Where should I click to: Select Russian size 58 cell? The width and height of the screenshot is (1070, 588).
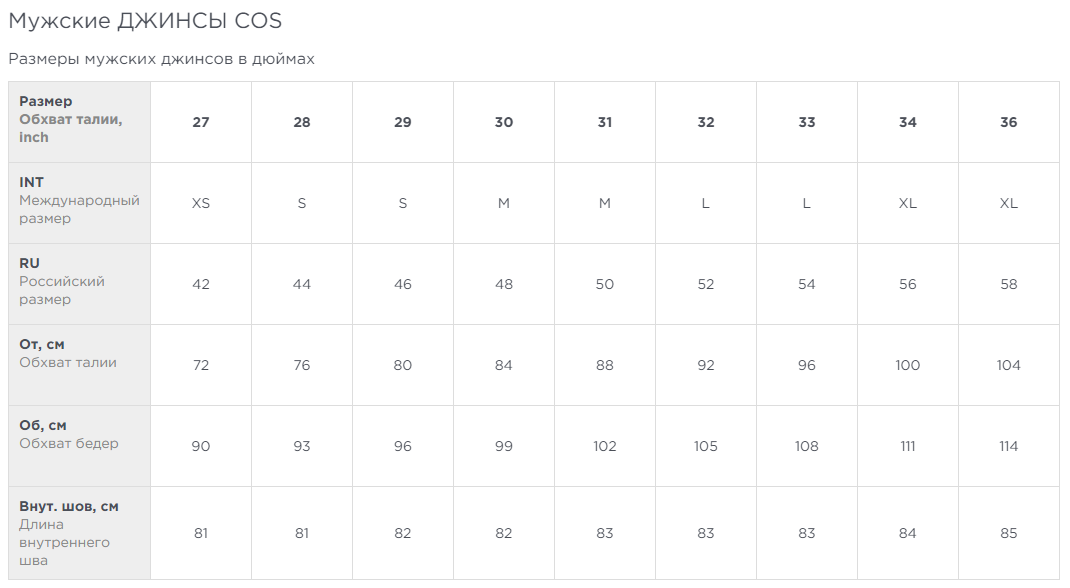(x=1008, y=284)
